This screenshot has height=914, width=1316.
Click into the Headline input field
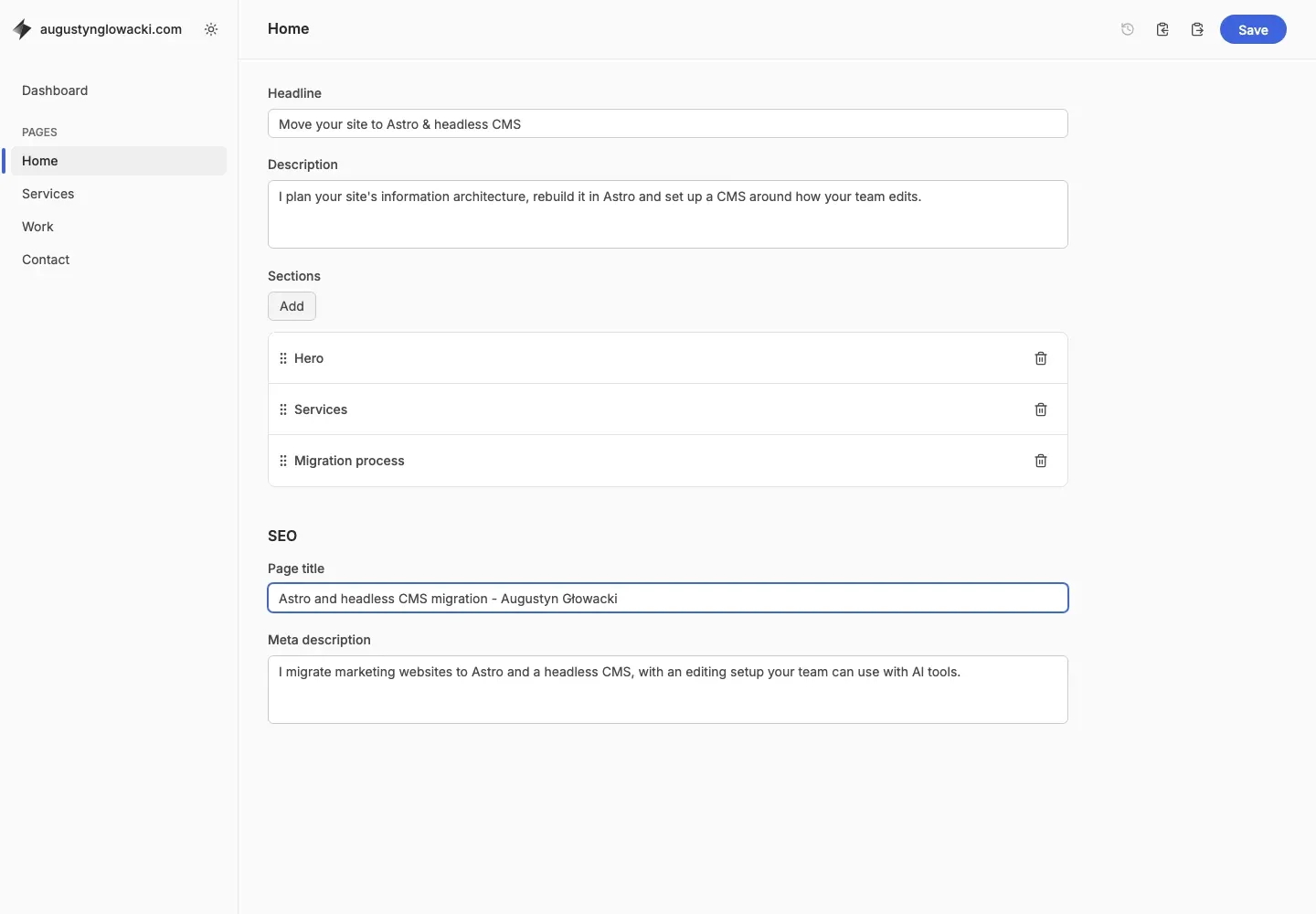(667, 123)
